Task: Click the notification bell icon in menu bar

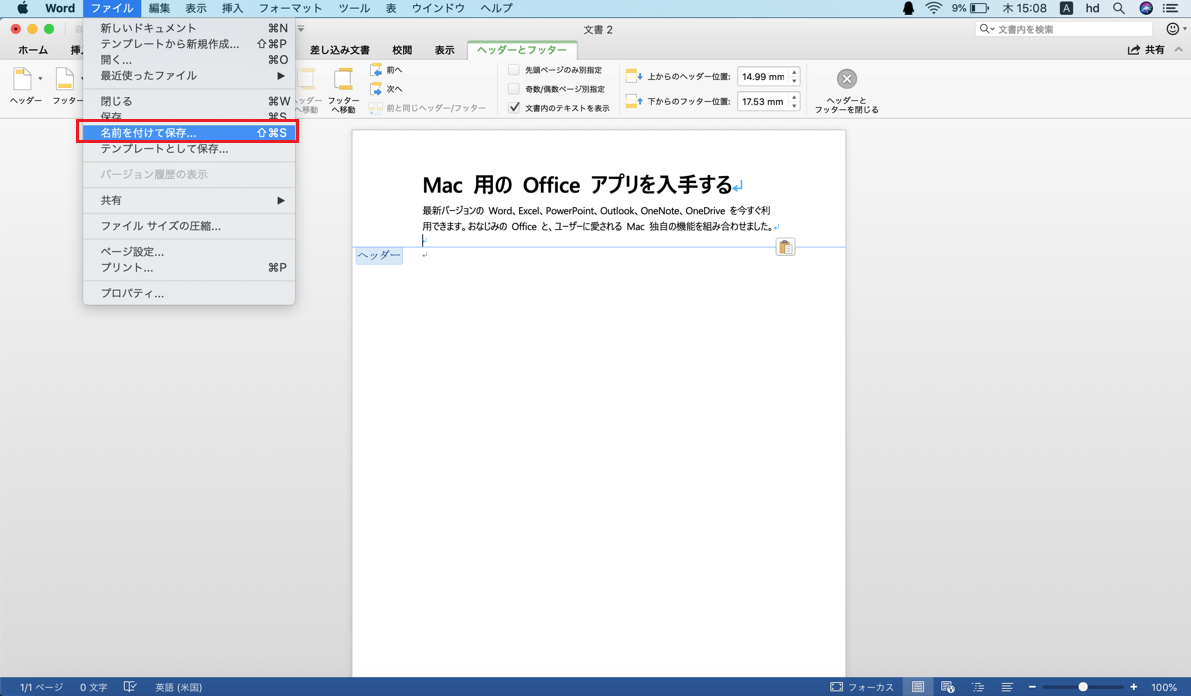Action: pos(908,8)
